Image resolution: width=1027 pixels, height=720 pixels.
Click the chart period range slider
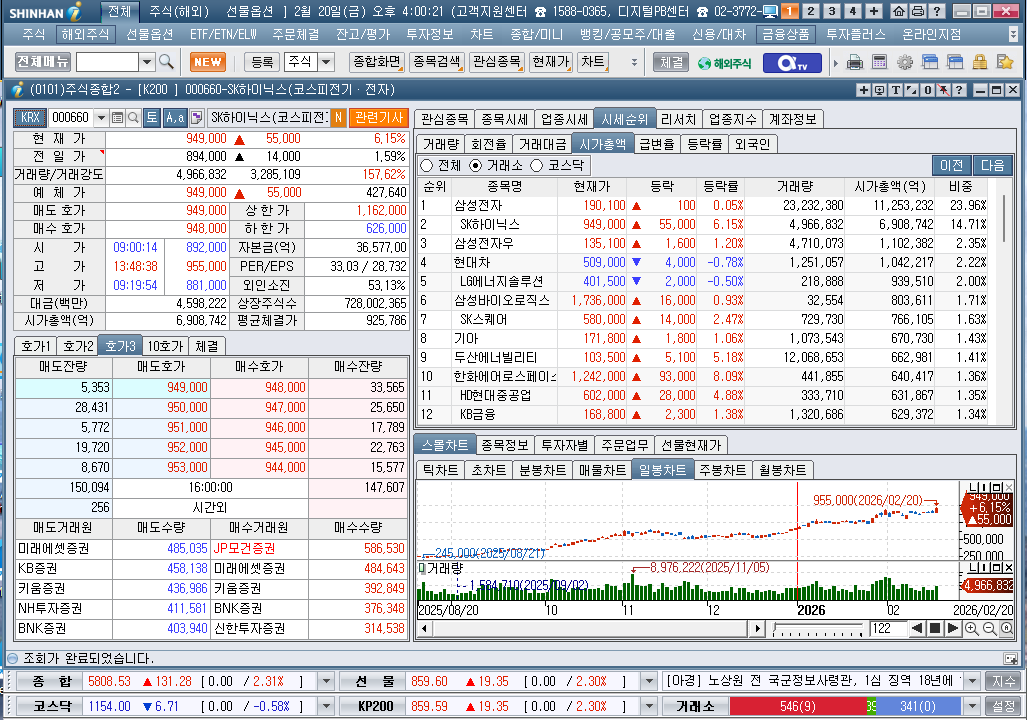[817, 629]
